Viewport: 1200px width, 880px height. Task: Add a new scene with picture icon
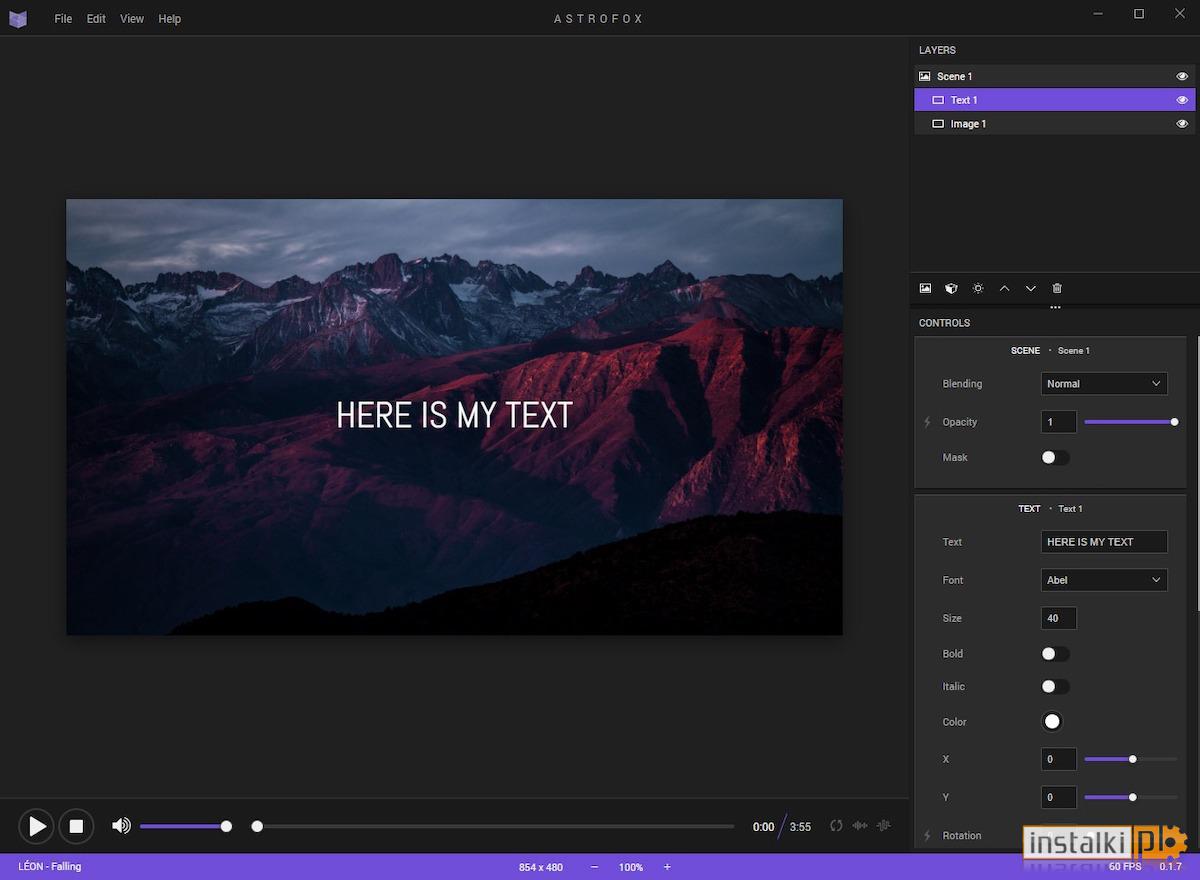coord(925,288)
